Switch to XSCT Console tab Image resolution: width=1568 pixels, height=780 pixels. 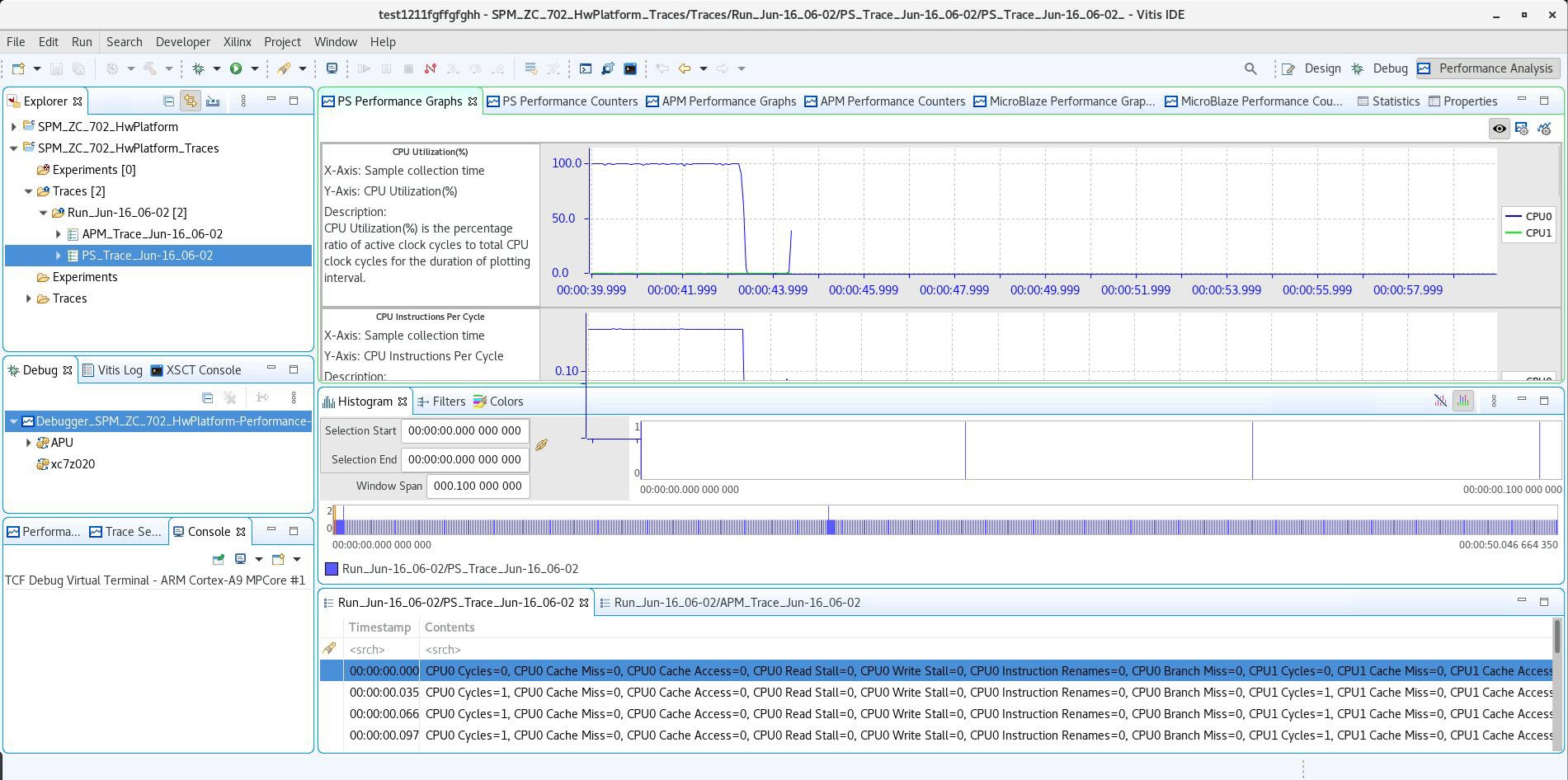pos(195,370)
